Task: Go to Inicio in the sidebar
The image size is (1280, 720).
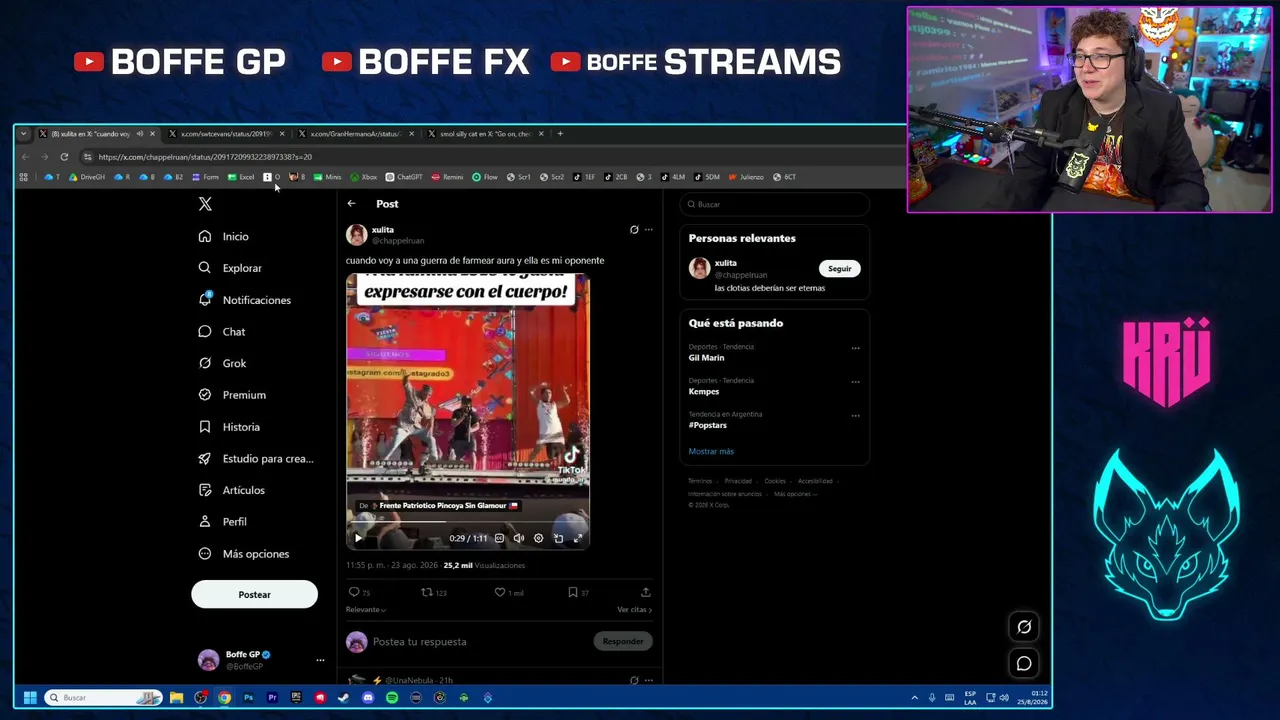Action: click(224, 237)
